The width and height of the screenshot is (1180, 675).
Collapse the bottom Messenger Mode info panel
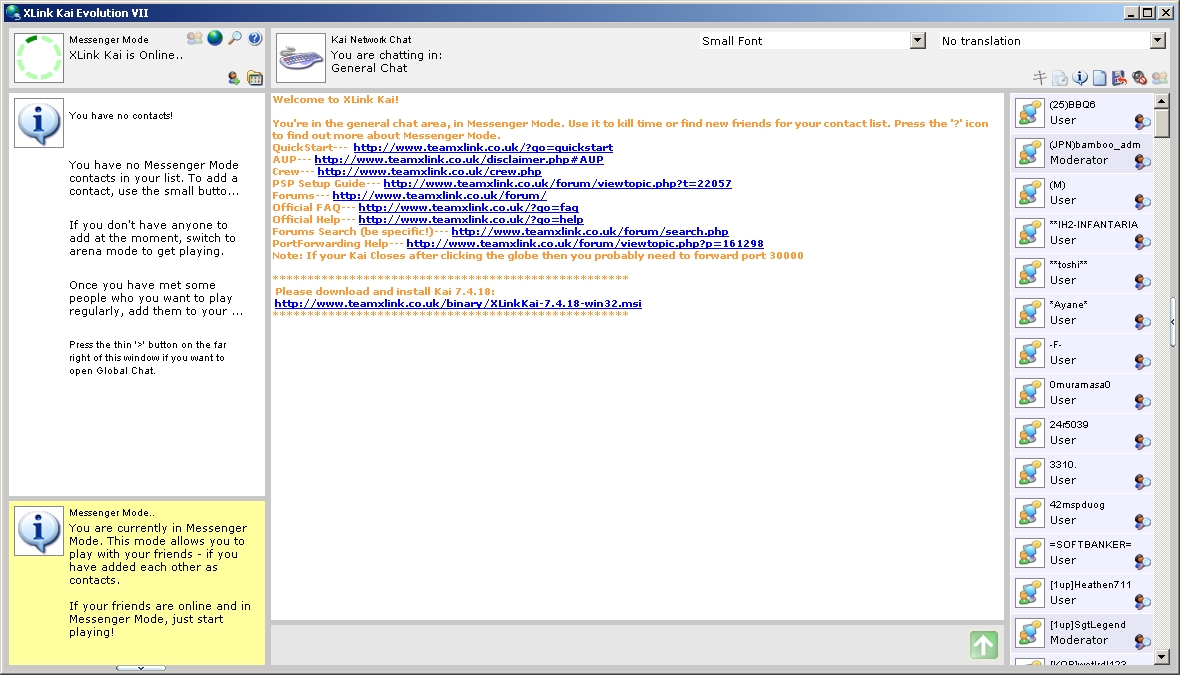point(141,668)
